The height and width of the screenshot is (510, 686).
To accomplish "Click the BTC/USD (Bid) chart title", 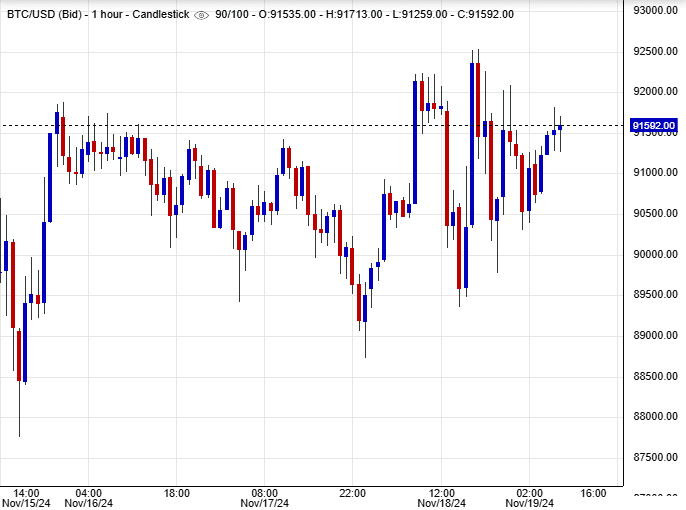I will [x=42, y=14].
